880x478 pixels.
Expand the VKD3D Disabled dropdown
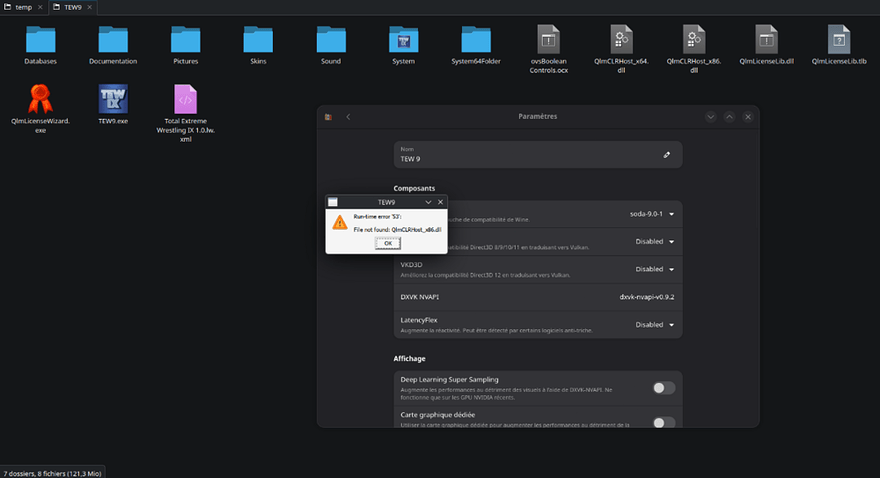click(655, 269)
